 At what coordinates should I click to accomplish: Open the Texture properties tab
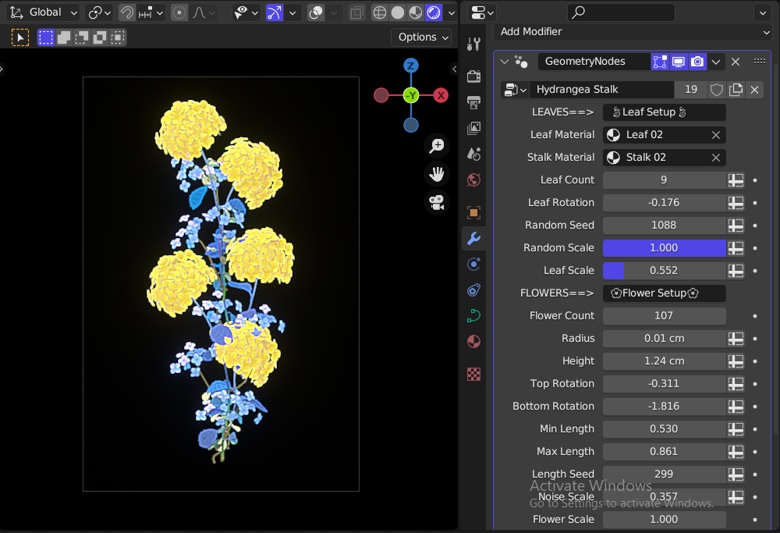(474, 375)
